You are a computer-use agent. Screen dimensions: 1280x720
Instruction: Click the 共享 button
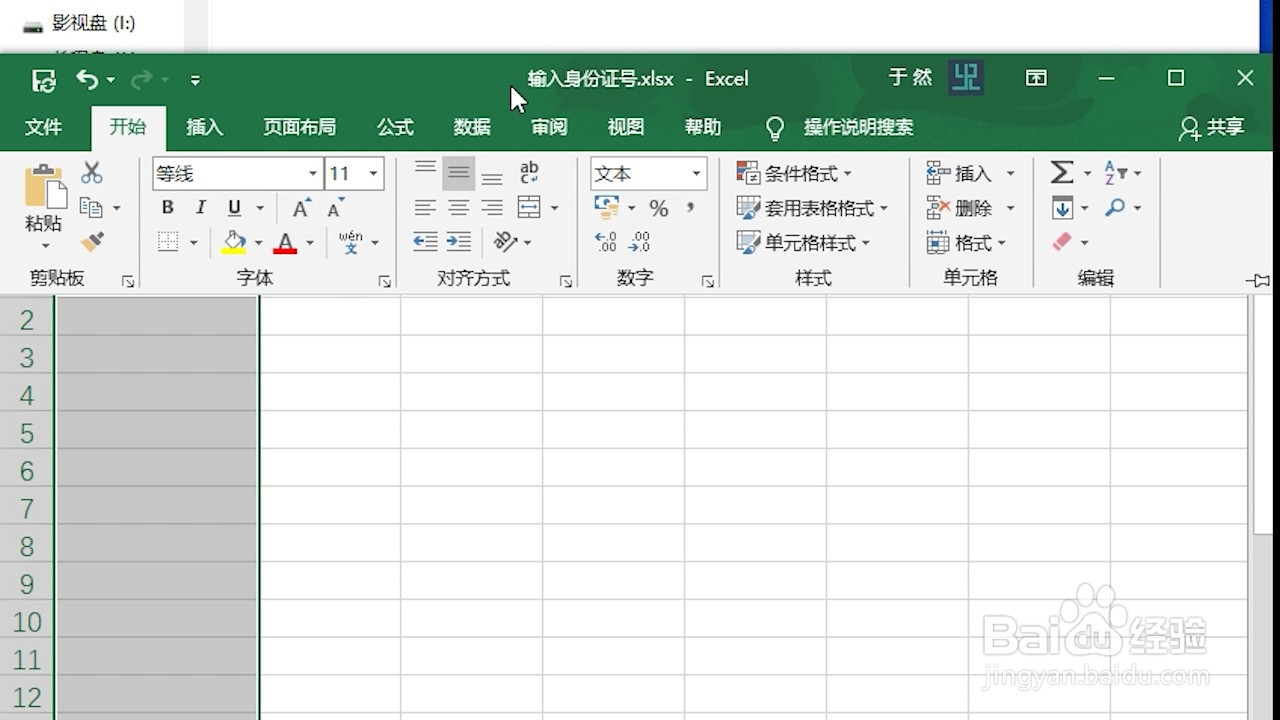[1212, 128]
